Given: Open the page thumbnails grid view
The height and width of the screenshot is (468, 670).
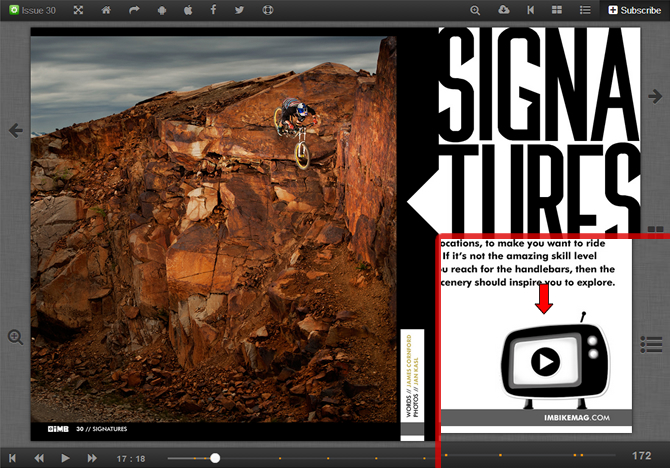Looking at the screenshot, I should [557, 10].
